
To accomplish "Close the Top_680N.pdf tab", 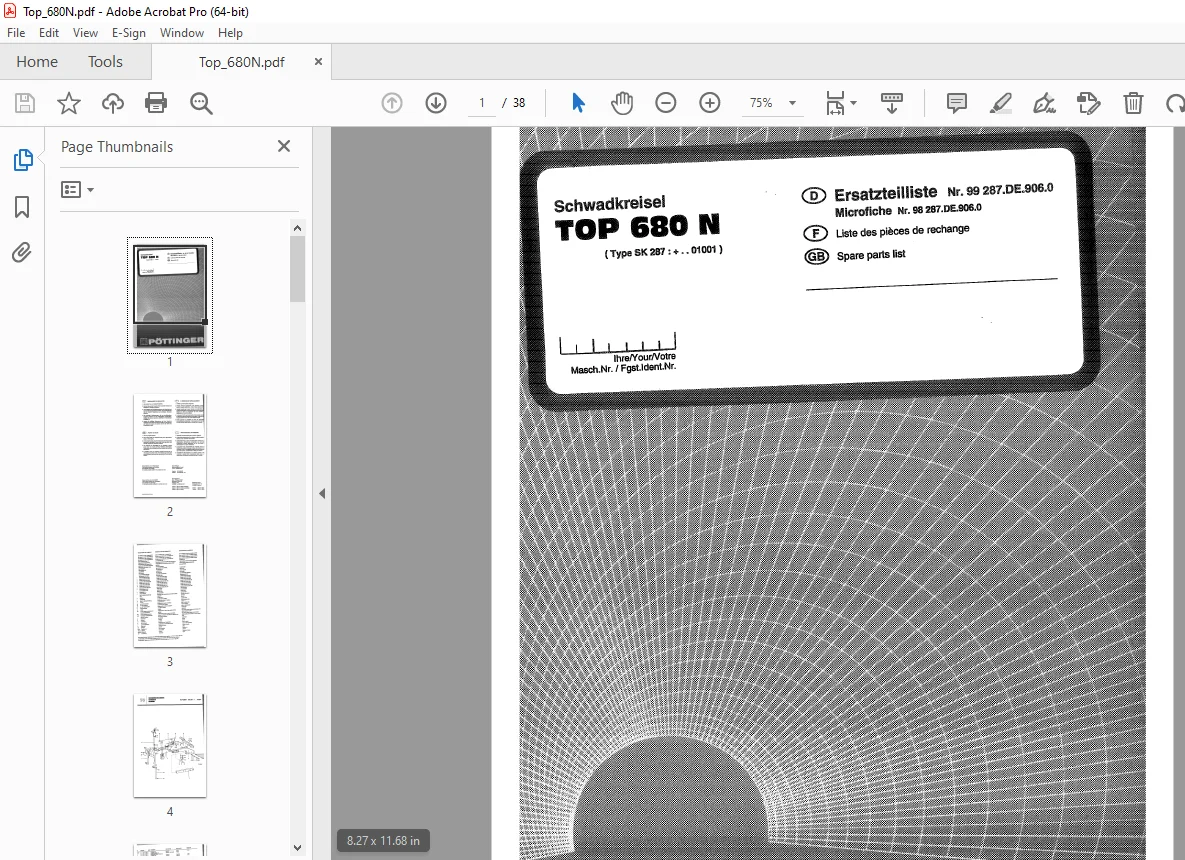I will [318, 62].
